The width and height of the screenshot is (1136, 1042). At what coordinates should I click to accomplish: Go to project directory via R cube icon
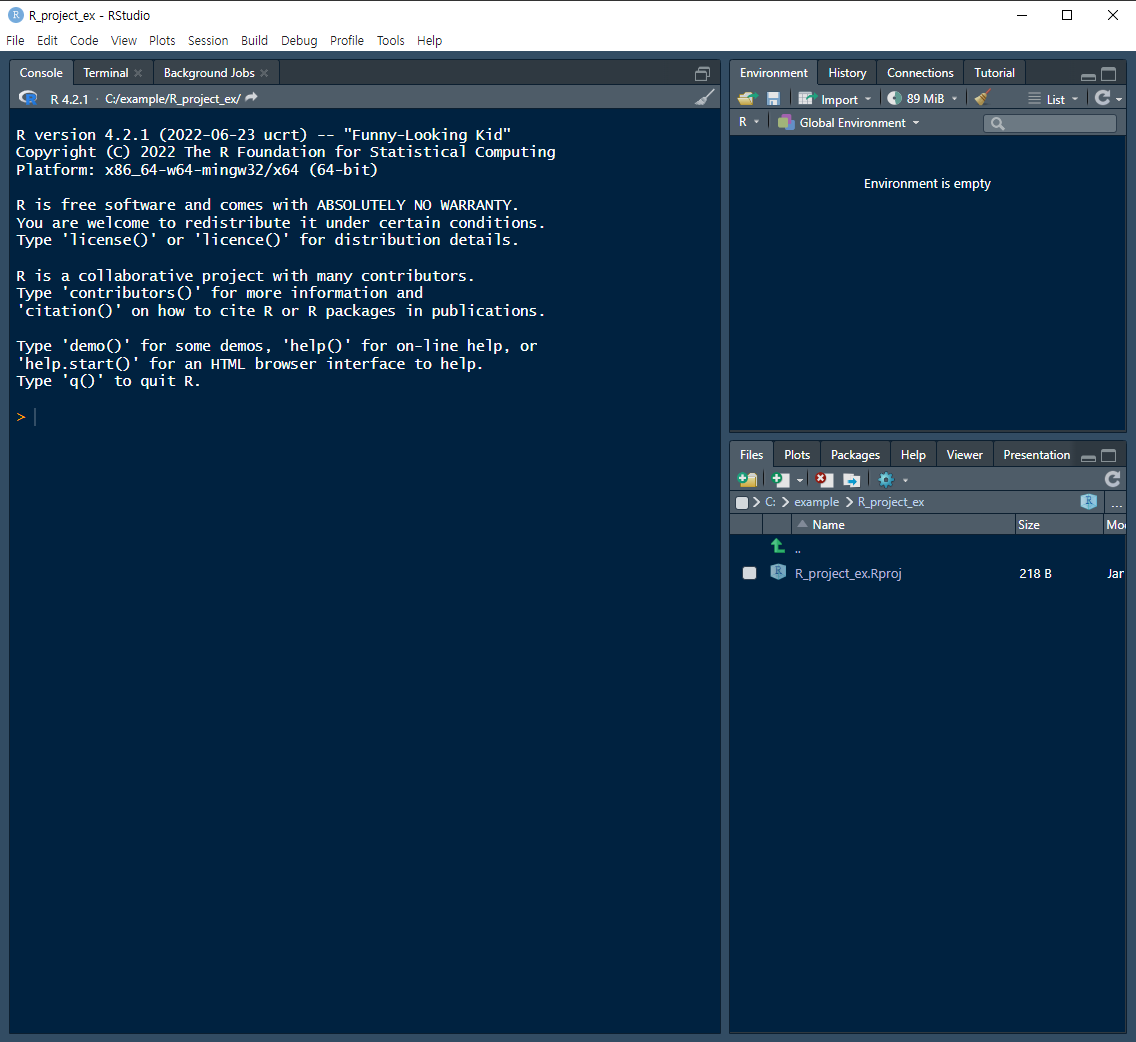pos(1088,501)
